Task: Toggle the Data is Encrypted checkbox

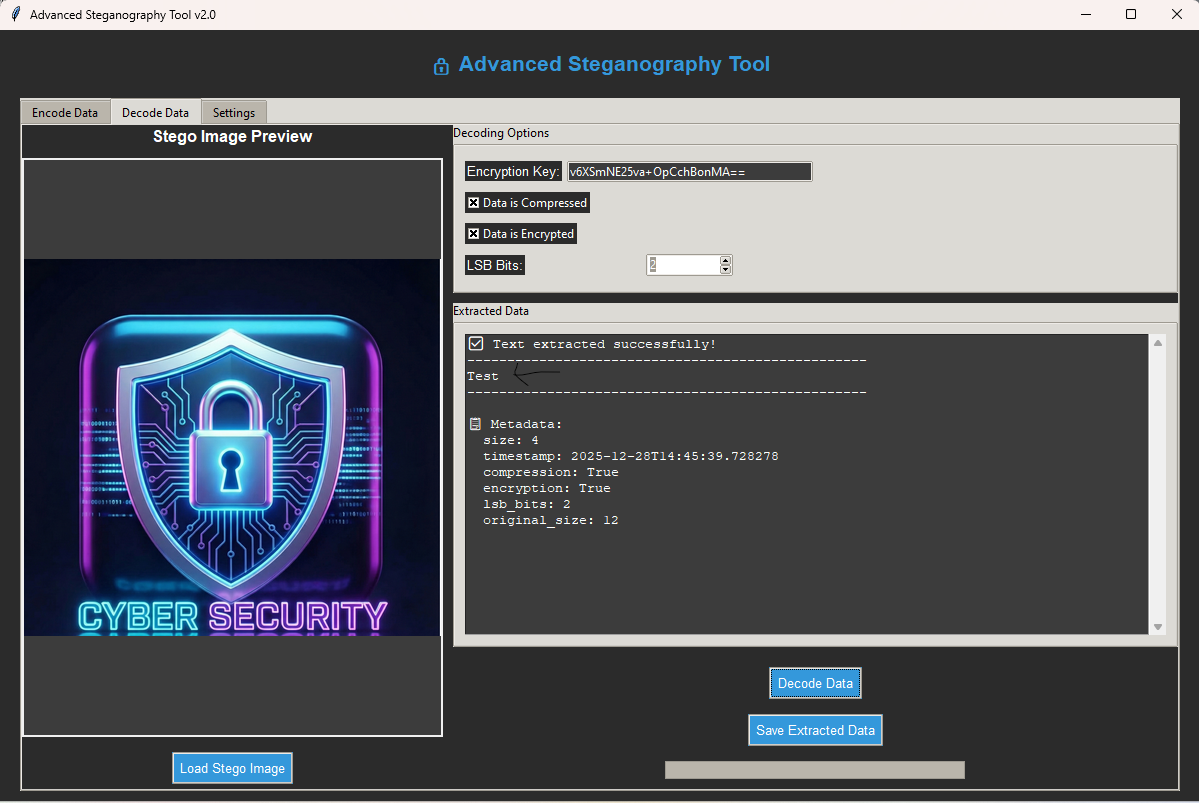Action: (474, 234)
